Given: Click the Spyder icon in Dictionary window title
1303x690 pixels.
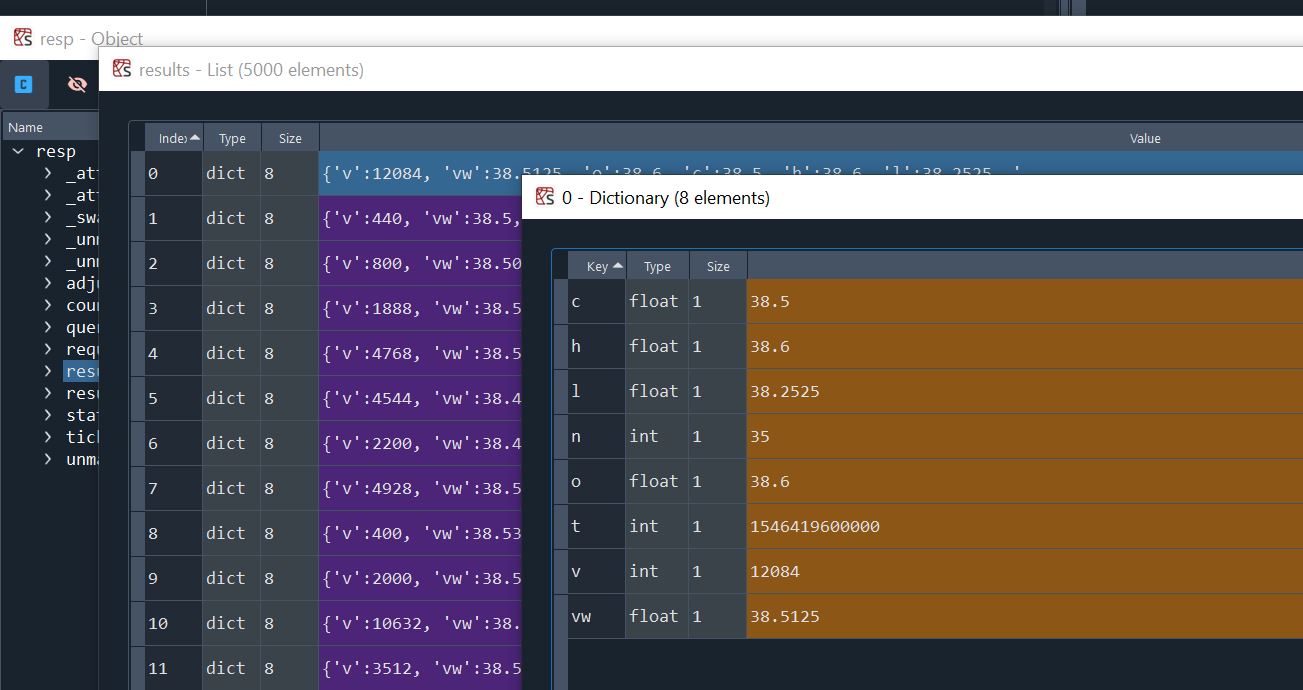Looking at the screenshot, I should (x=545, y=196).
